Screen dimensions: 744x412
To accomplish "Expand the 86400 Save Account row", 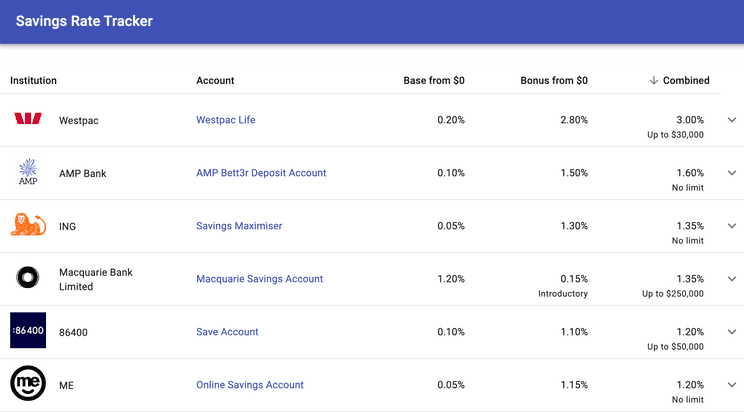I will pyautogui.click(x=732, y=332).
